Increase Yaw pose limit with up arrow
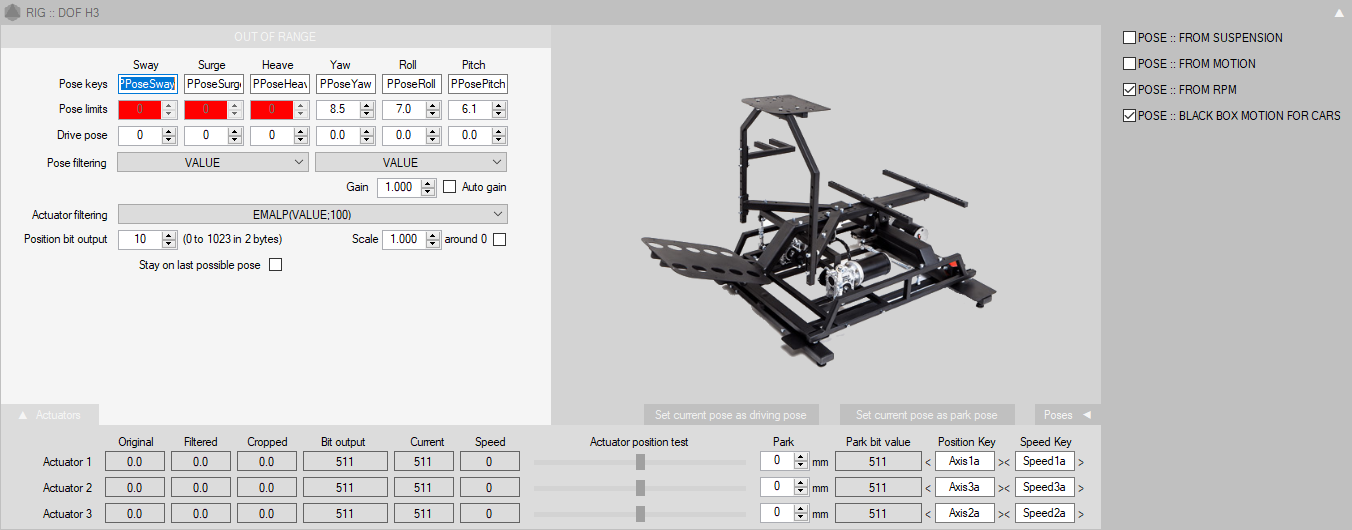Viewport: 1352px width, 530px height. [x=368, y=105]
